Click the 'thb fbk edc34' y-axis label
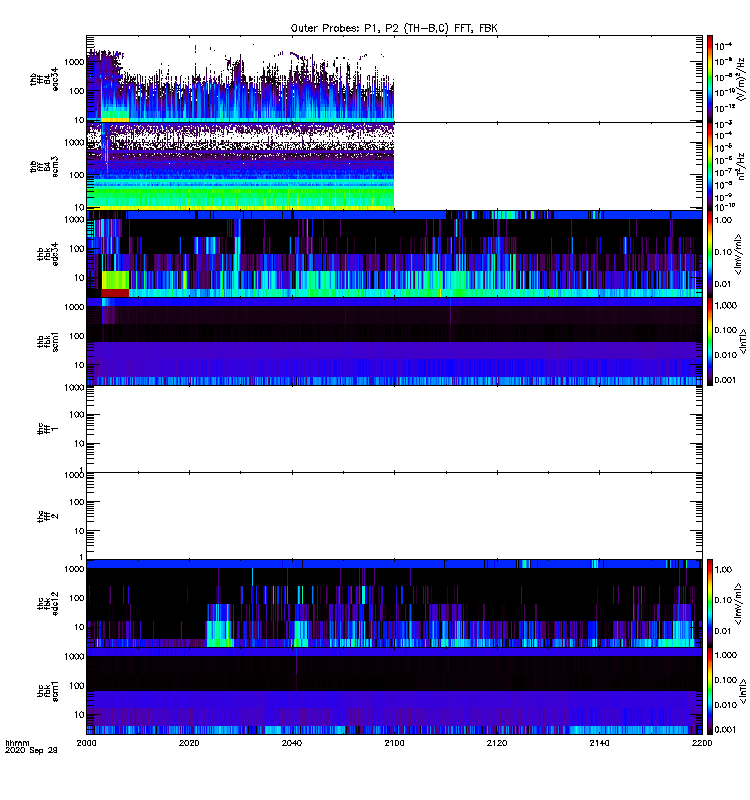Image resolution: width=750 pixels, height=800 pixels. [48, 254]
